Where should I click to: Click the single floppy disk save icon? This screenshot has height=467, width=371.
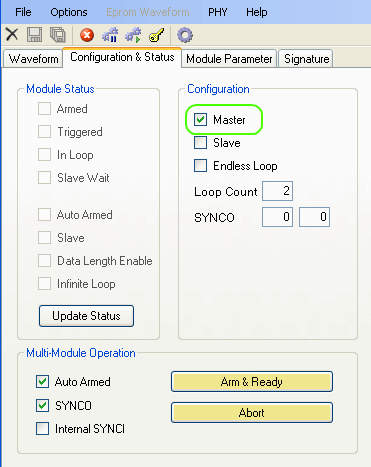[34, 35]
